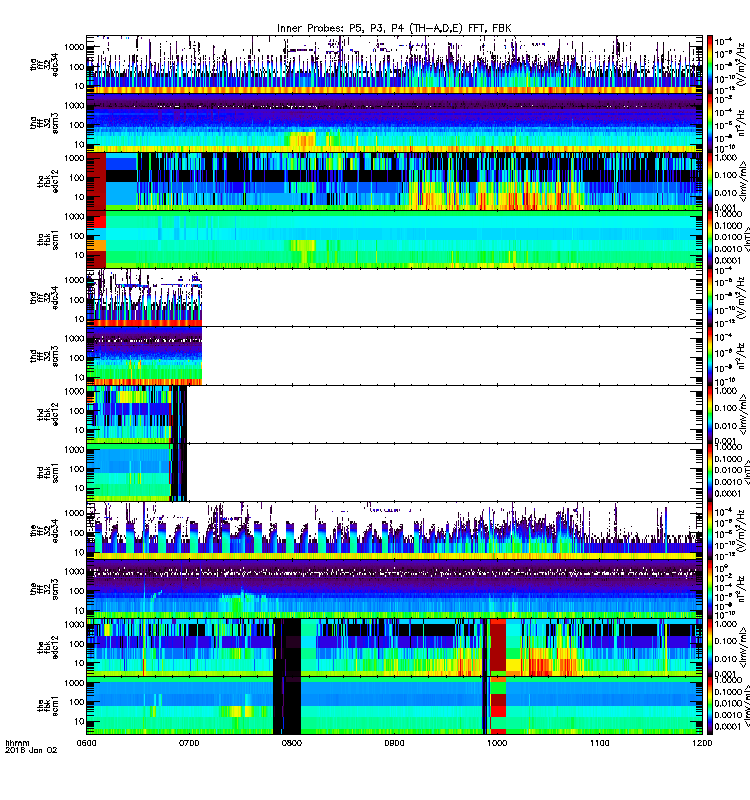Click the color scale bar beside tha fff edc34
This screenshot has width=750, height=800.
point(710,64)
